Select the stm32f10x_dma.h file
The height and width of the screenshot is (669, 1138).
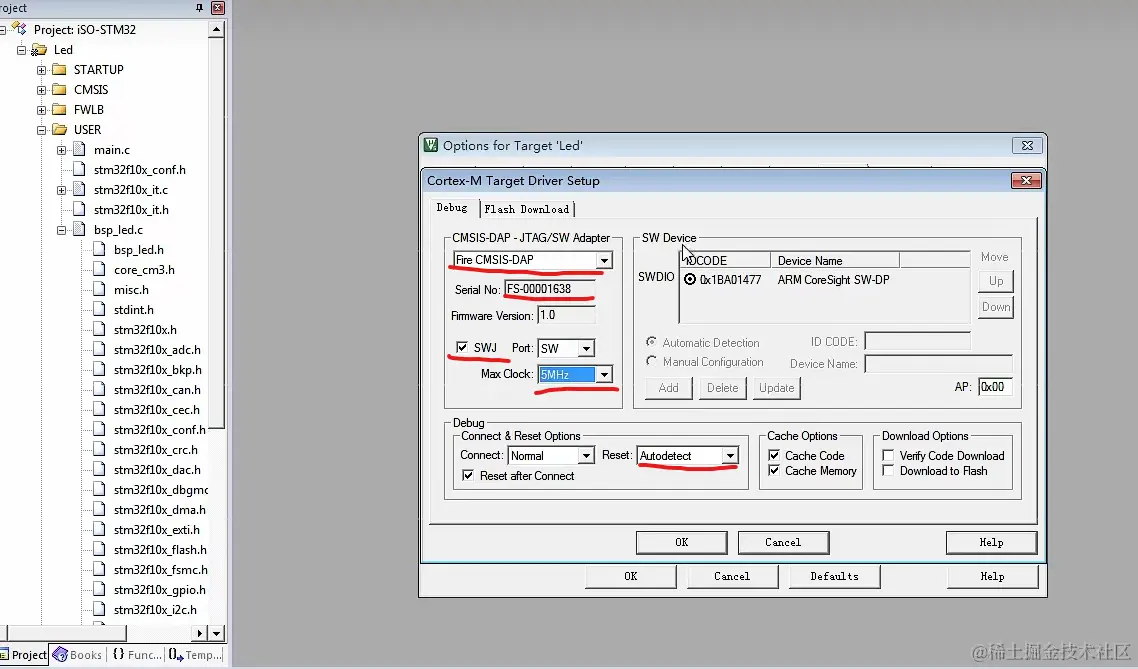click(159, 509)
